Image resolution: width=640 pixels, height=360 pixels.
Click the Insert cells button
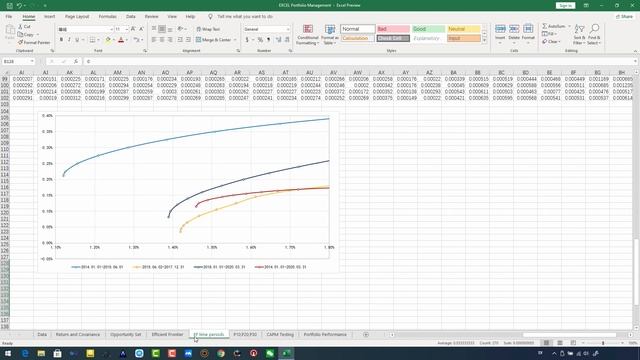(x=500, y=34)
